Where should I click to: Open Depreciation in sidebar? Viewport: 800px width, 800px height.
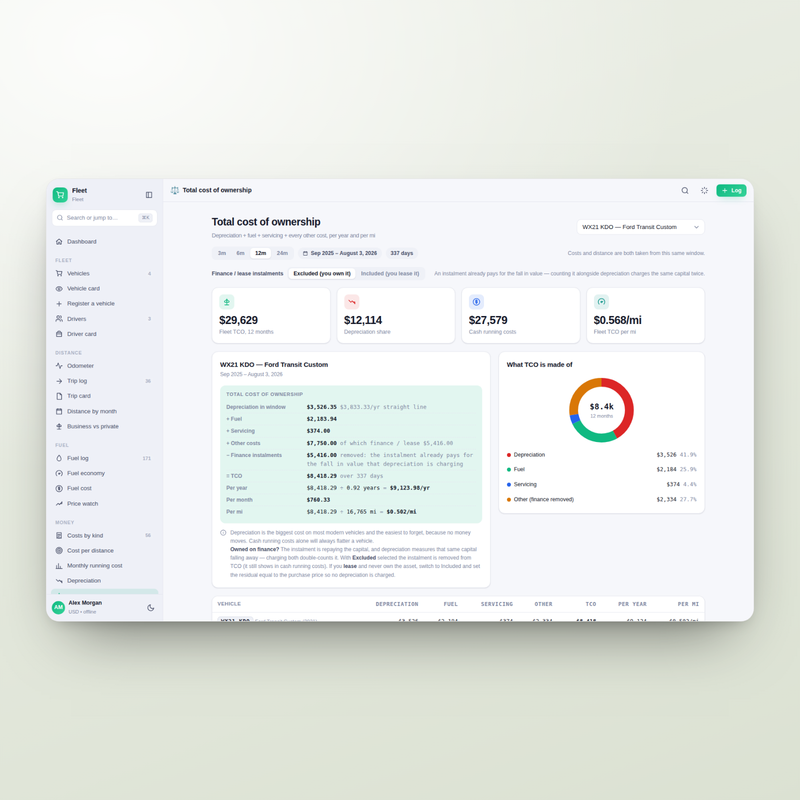[105, 581]
